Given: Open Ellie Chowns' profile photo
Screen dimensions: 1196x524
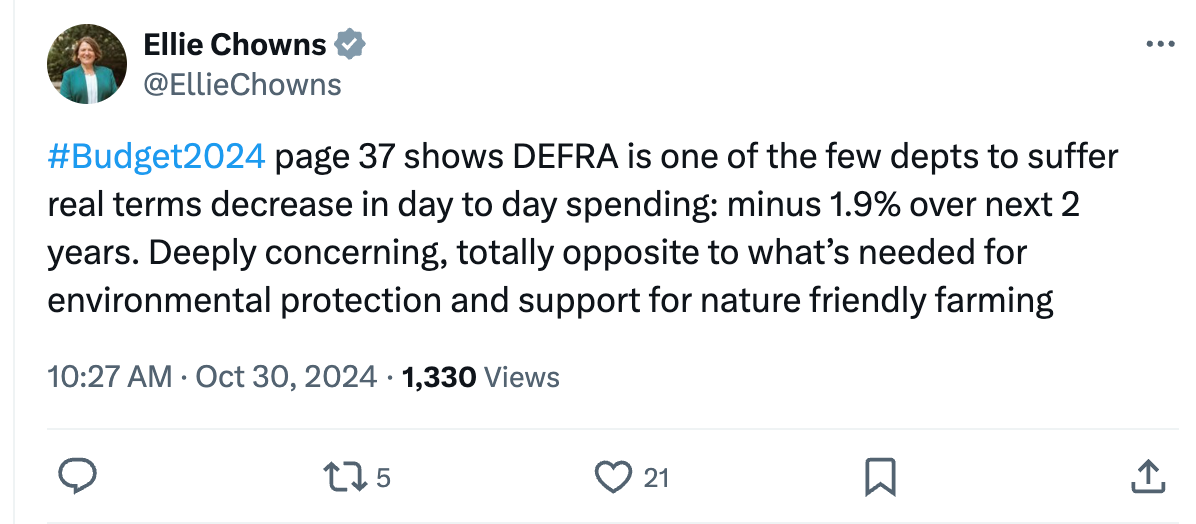Looking at the screenshot, I should [x=87, y=64].
